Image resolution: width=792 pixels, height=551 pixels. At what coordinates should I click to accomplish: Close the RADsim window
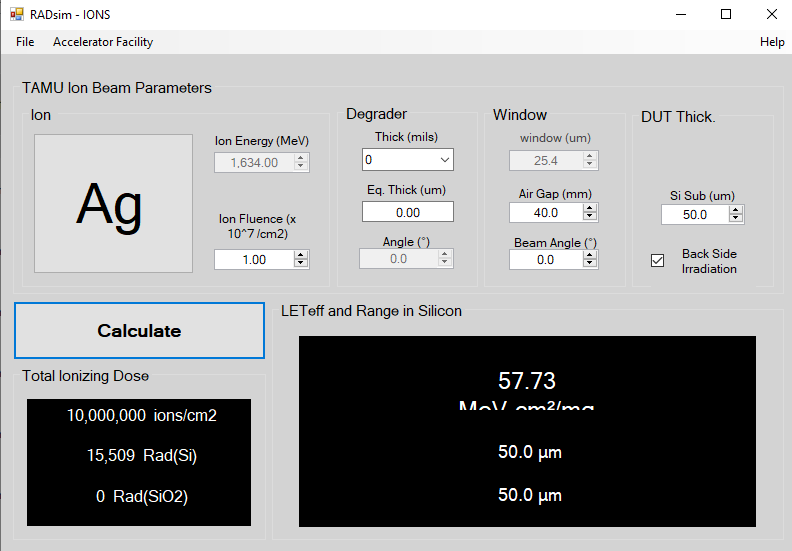click(771, 14)
